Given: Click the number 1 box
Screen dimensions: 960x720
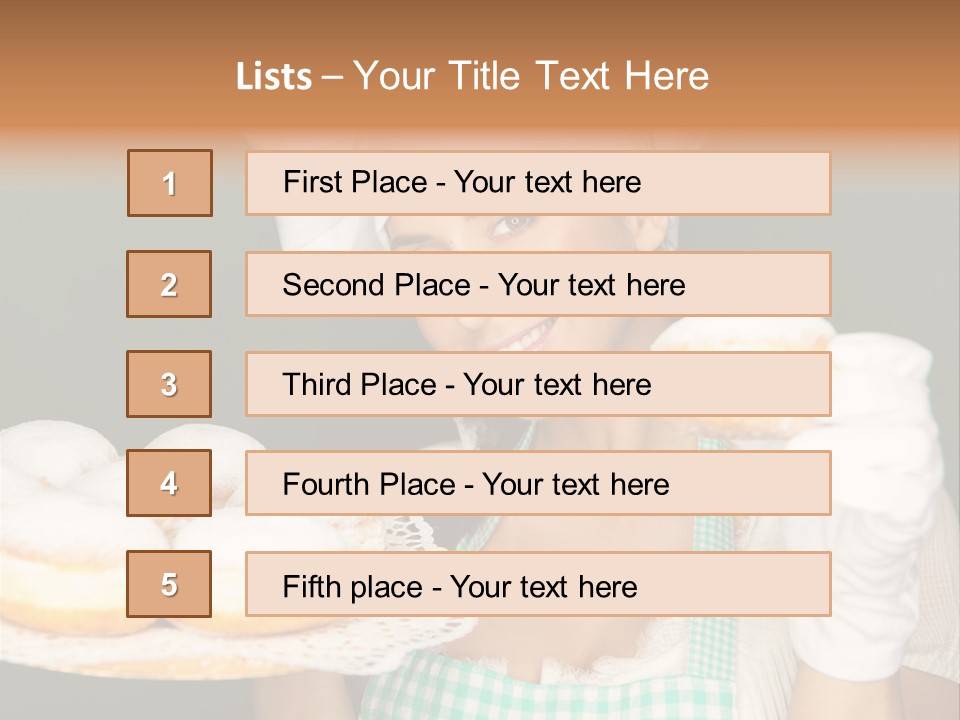Looking at the screenshot, I should [x=170, y=183].
